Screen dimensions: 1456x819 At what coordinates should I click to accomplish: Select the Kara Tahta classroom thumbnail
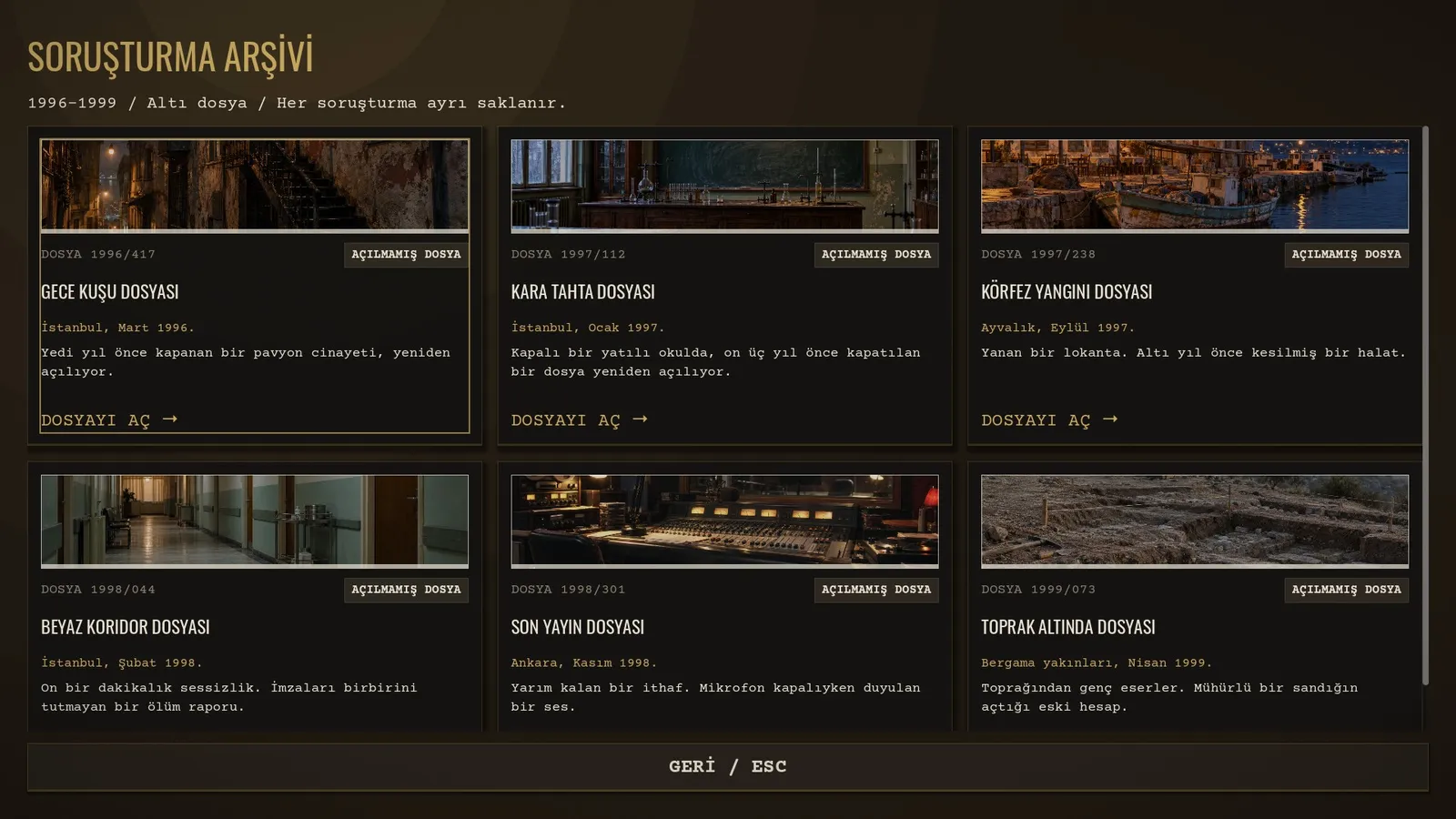coord(724,186)
